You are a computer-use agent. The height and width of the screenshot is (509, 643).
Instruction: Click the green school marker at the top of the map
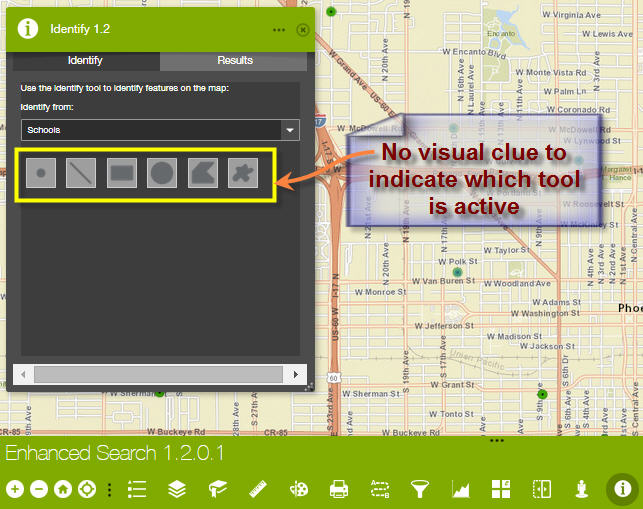point(331,12)
